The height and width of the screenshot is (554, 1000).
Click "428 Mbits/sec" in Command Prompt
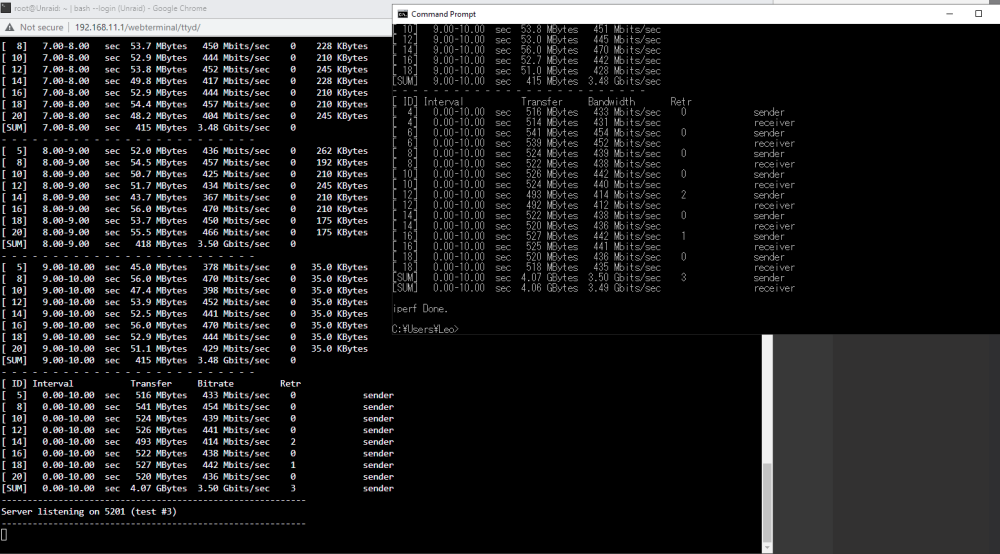point(627,71)
